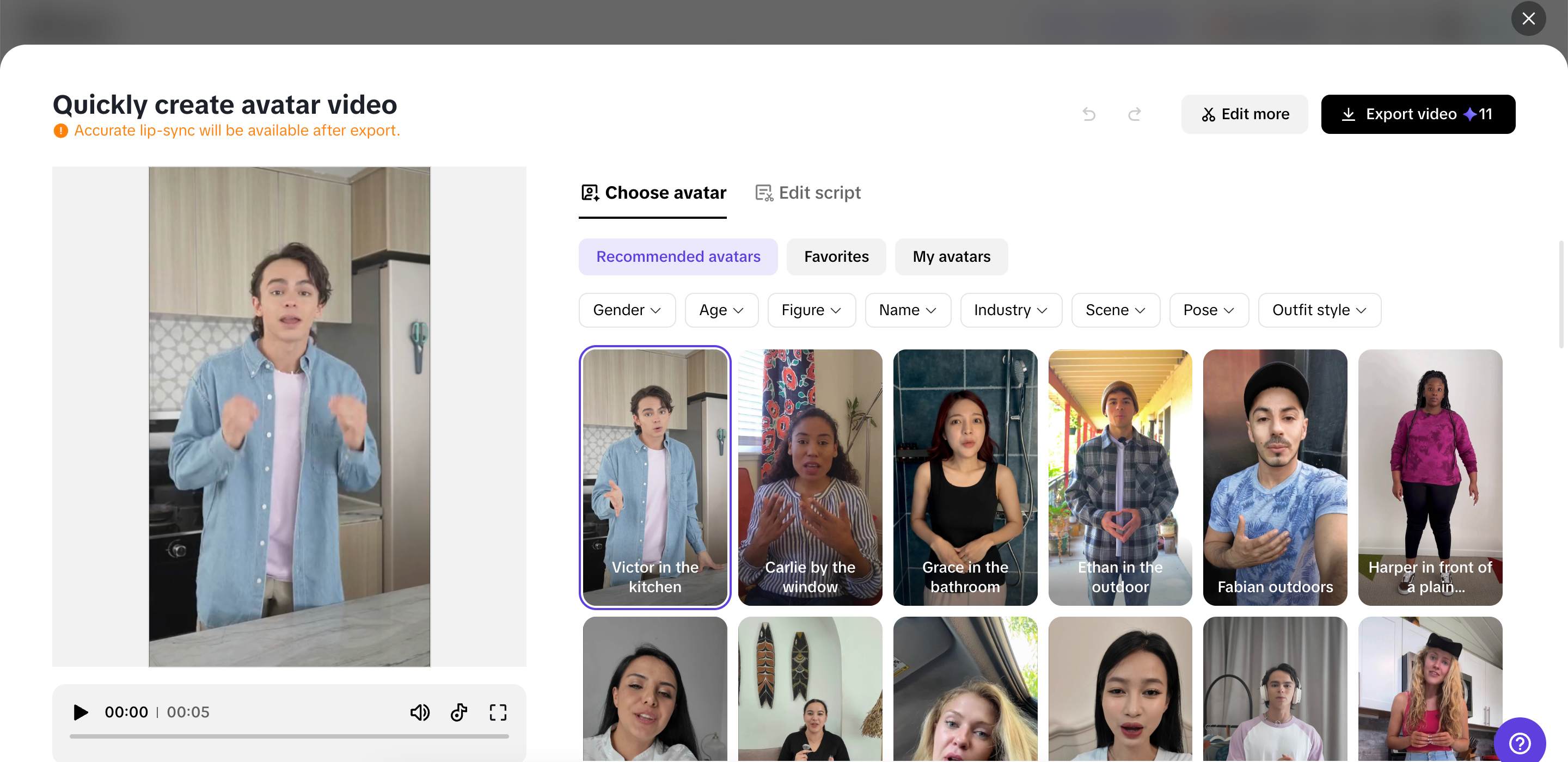Click the redo arrow icon

(x=1134, y=114)
